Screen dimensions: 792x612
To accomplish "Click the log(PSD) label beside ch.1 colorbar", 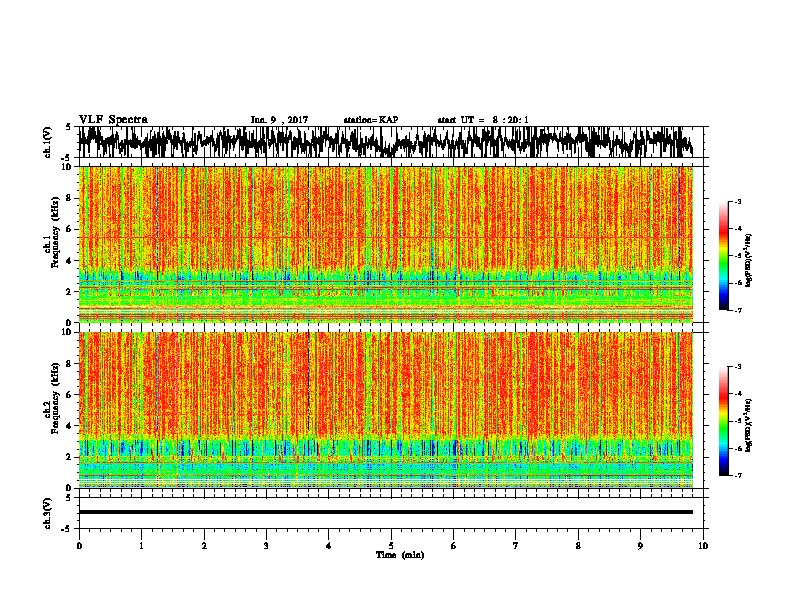I will 748,261.
